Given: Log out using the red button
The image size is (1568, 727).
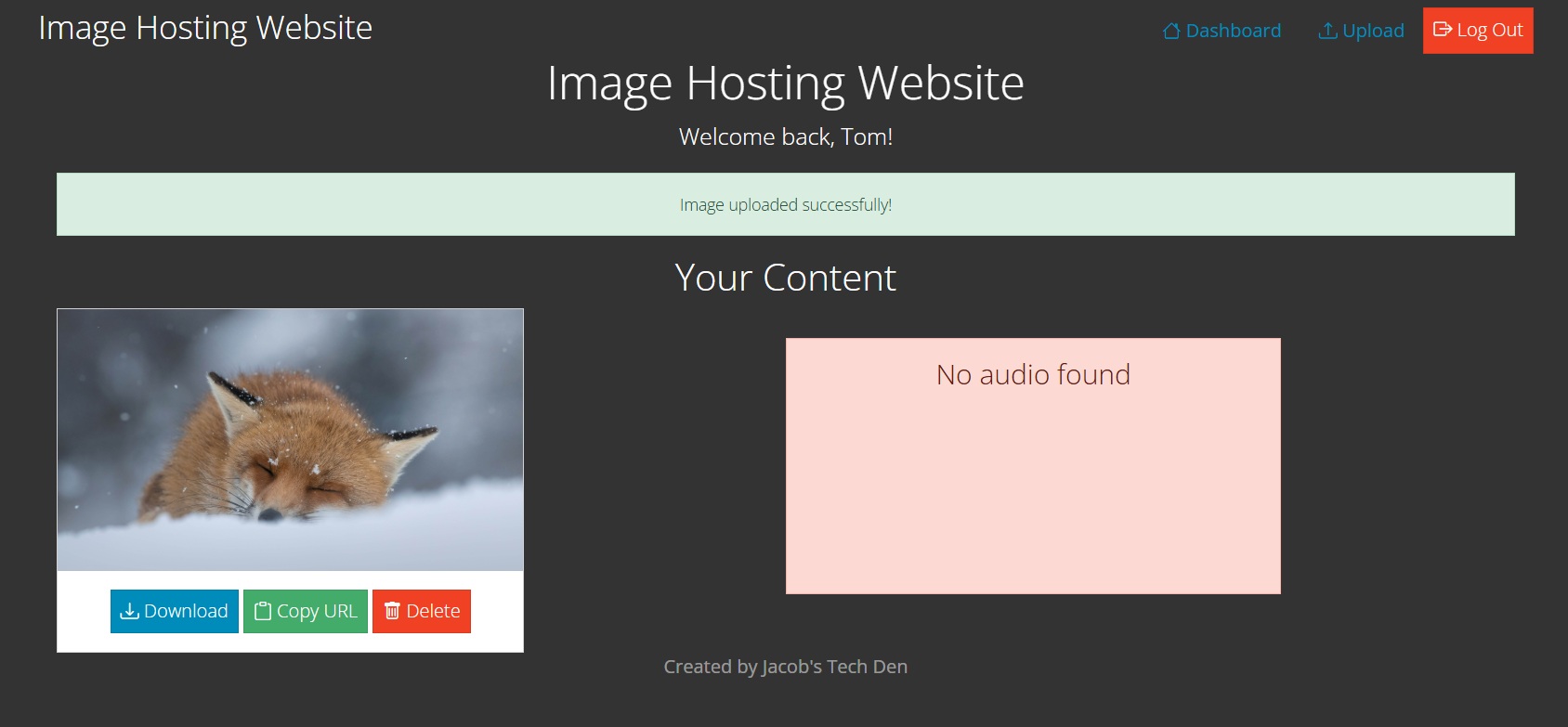Looking at the screenshot, I should pyautogui.click(x=1478, y=31).
